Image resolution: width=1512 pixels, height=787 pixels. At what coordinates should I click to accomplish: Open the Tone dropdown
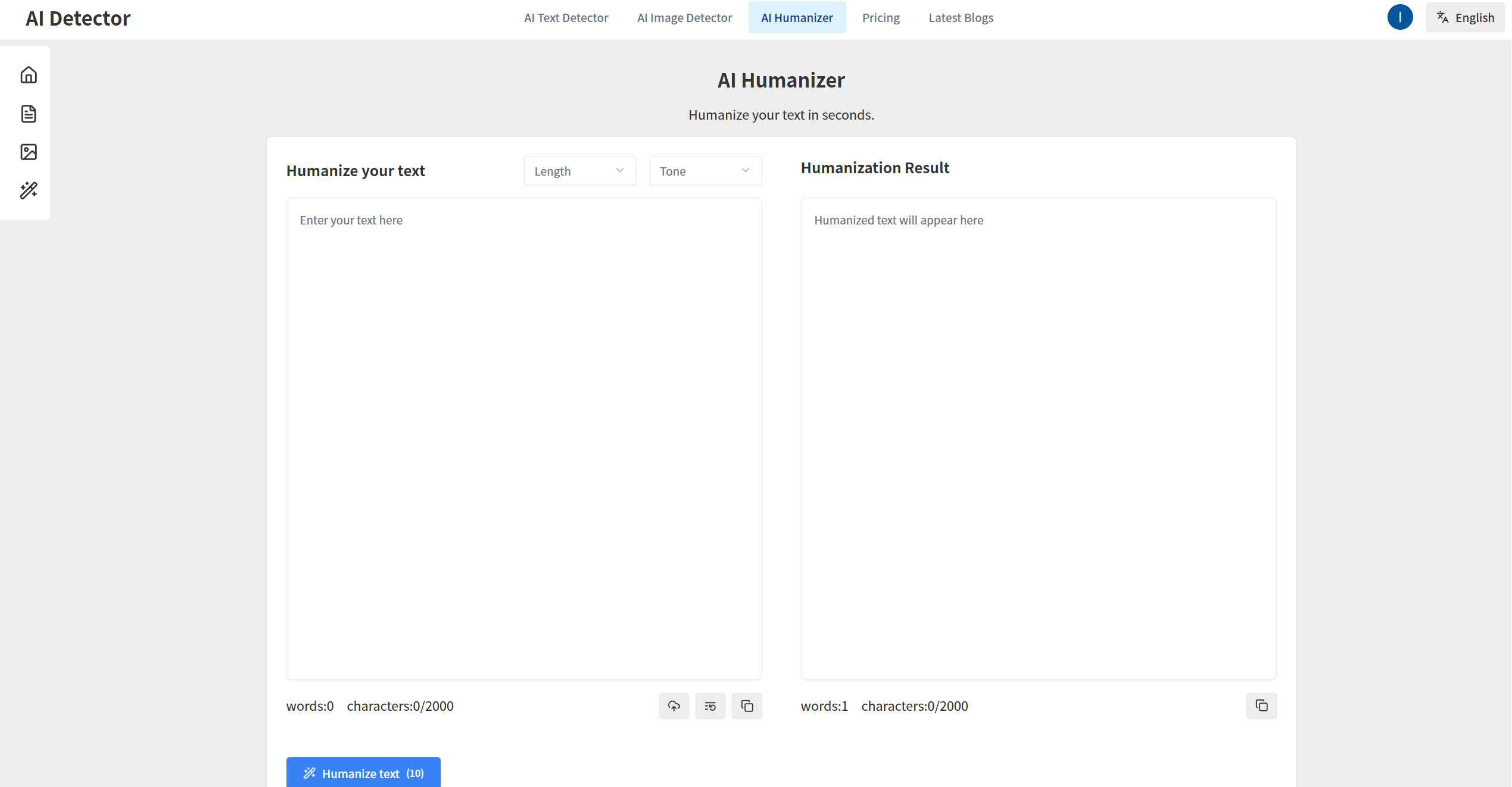tap(705, 171)
